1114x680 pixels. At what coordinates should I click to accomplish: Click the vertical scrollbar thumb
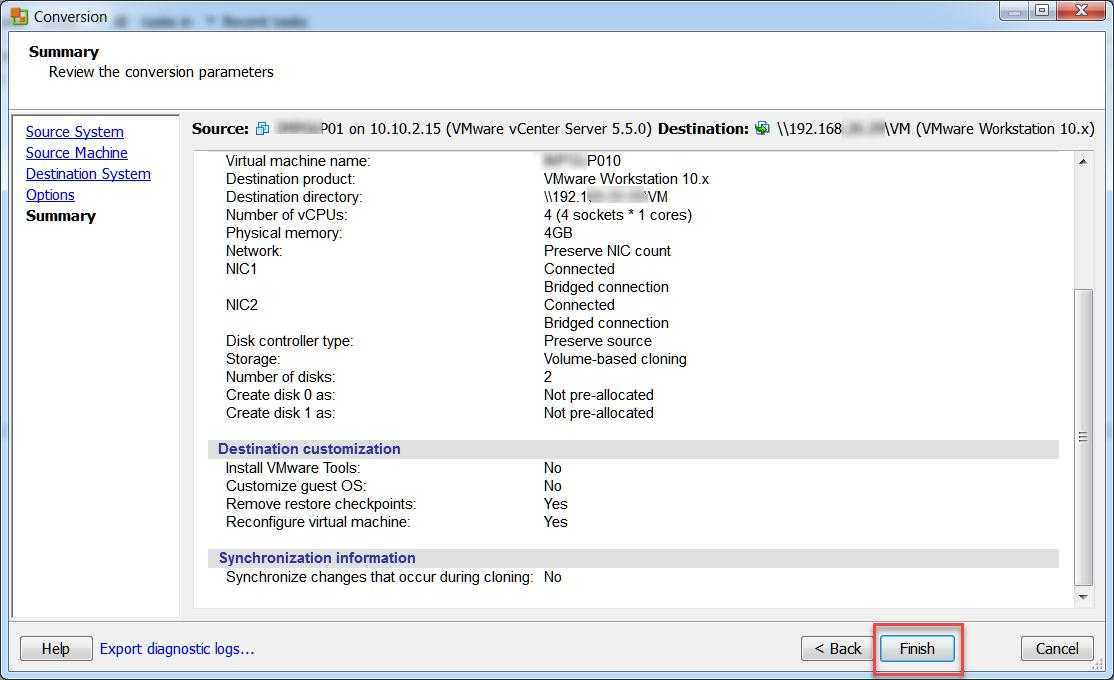click(1083, 437)
